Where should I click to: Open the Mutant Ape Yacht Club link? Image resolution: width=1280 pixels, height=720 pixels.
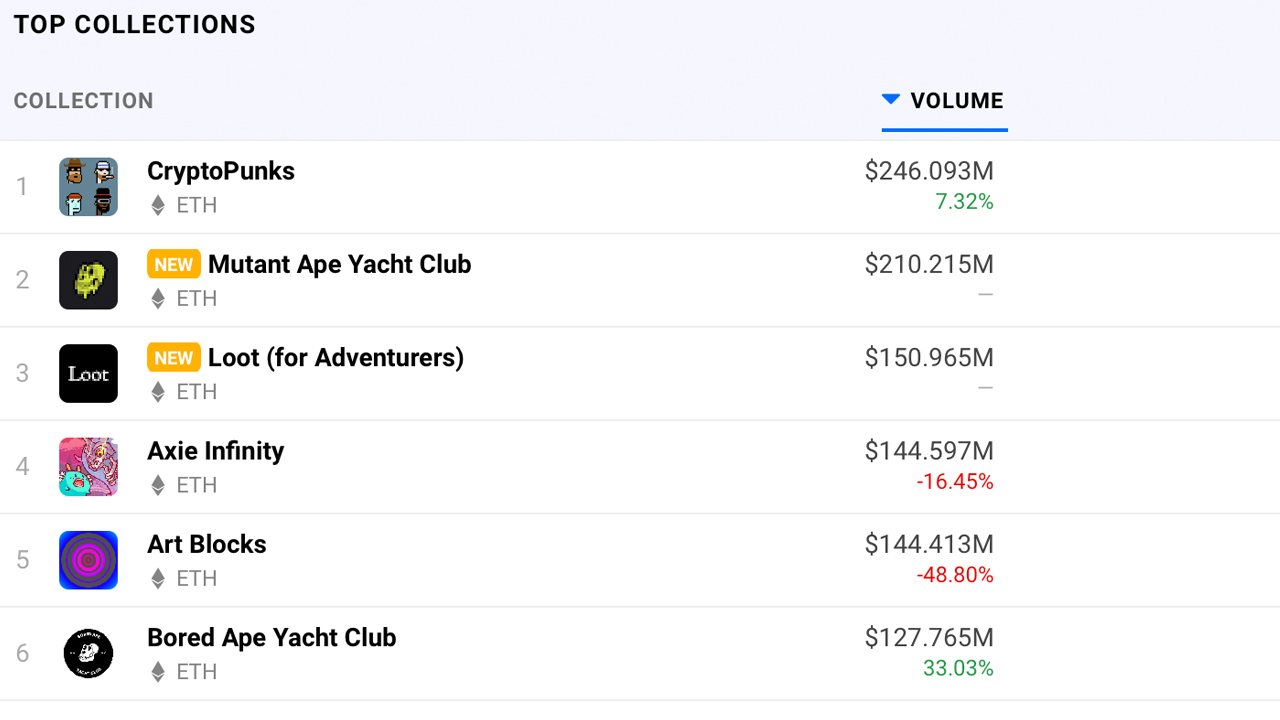[x=340, y=265]
